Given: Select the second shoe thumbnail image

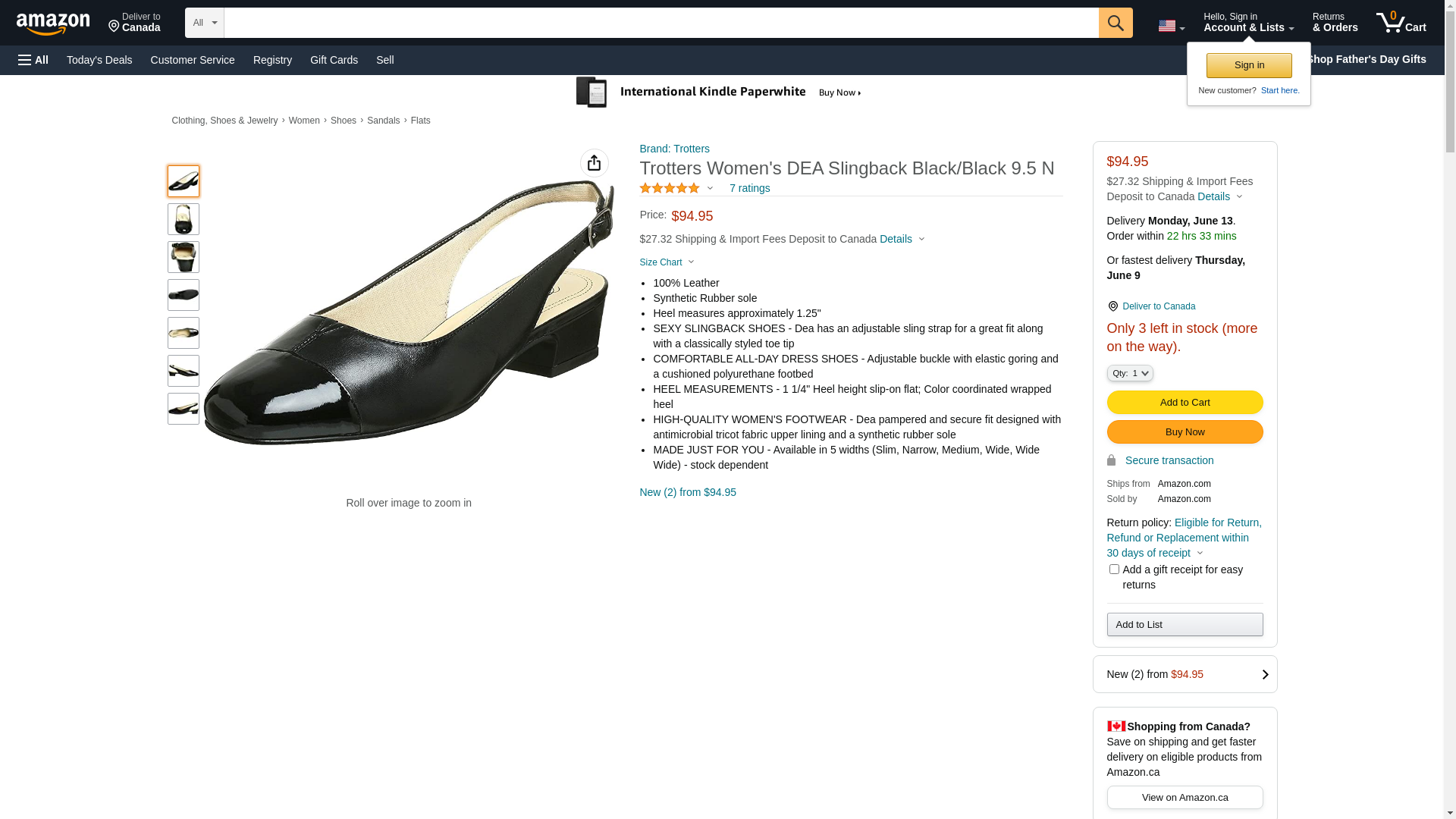Looking at the screenshot, I should (184, 219).
